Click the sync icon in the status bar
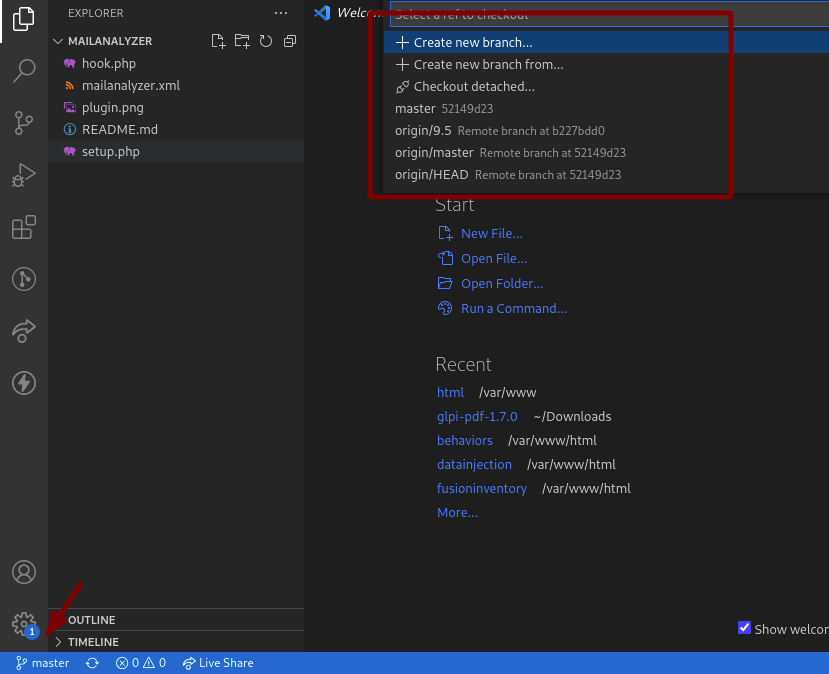Image resolution: width=829 pixels, height=674 pixels. 92,662
